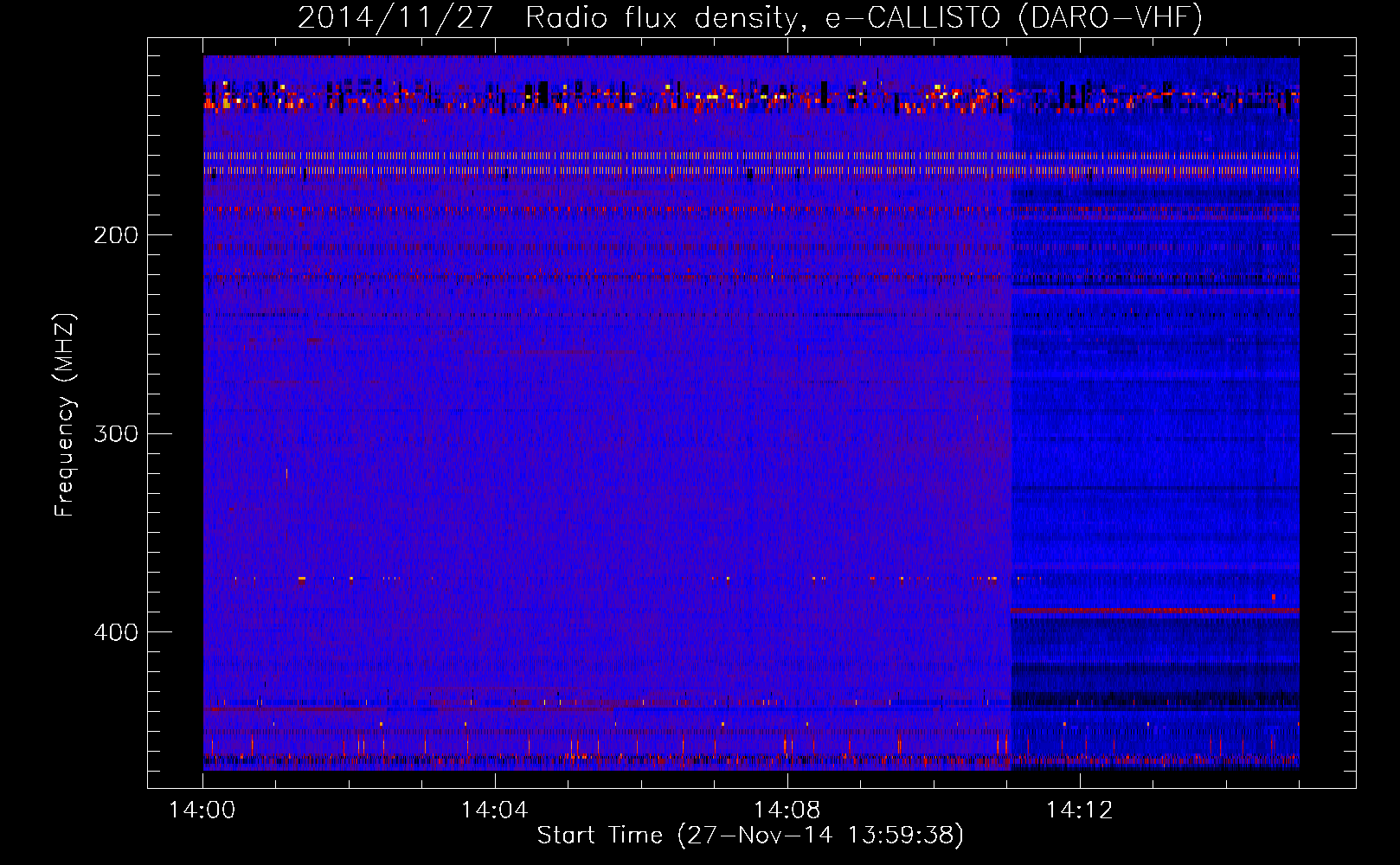1400x865 pixels.
Task: Click the '14:04' time tick label
Action: 494,810
